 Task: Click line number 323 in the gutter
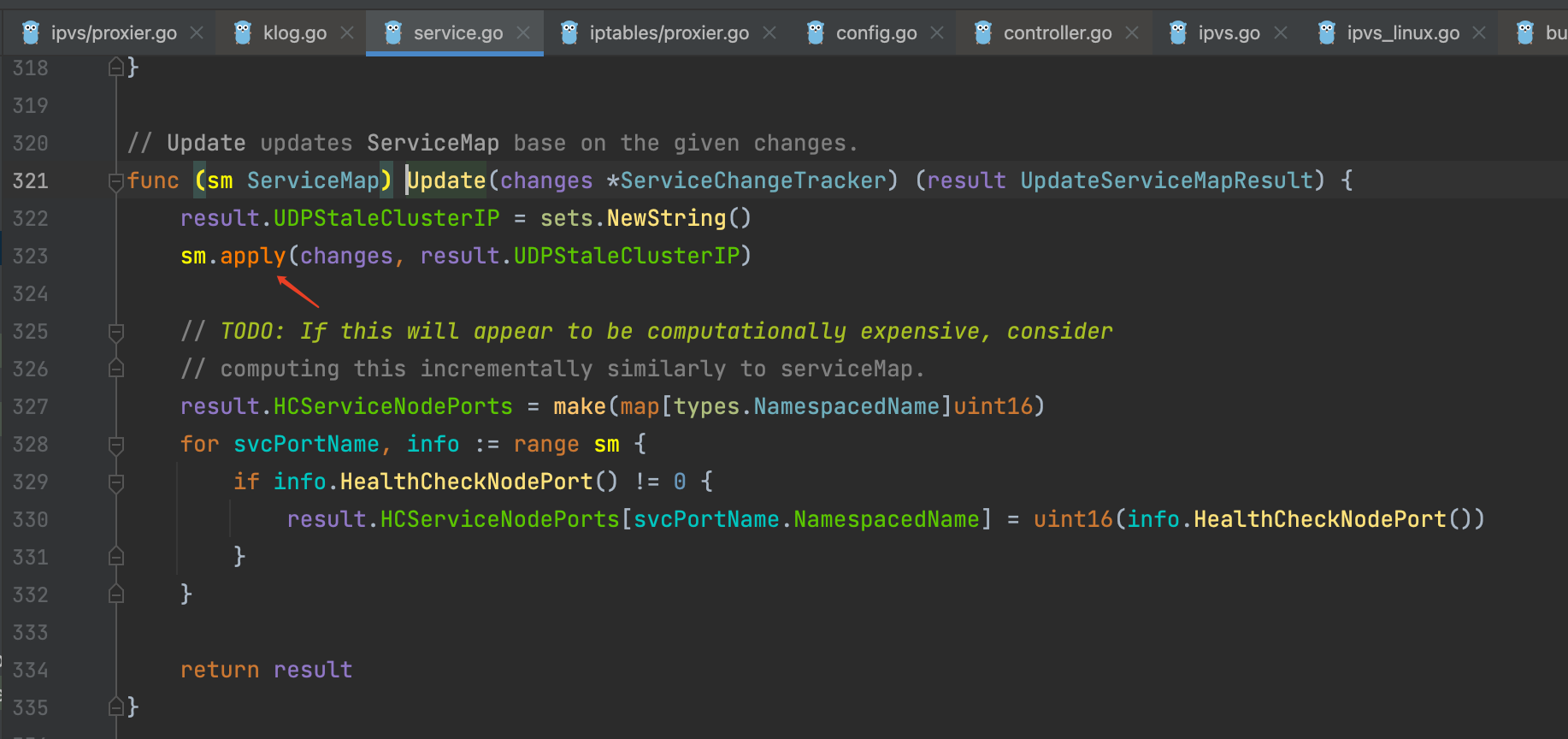tap(30, 256)
